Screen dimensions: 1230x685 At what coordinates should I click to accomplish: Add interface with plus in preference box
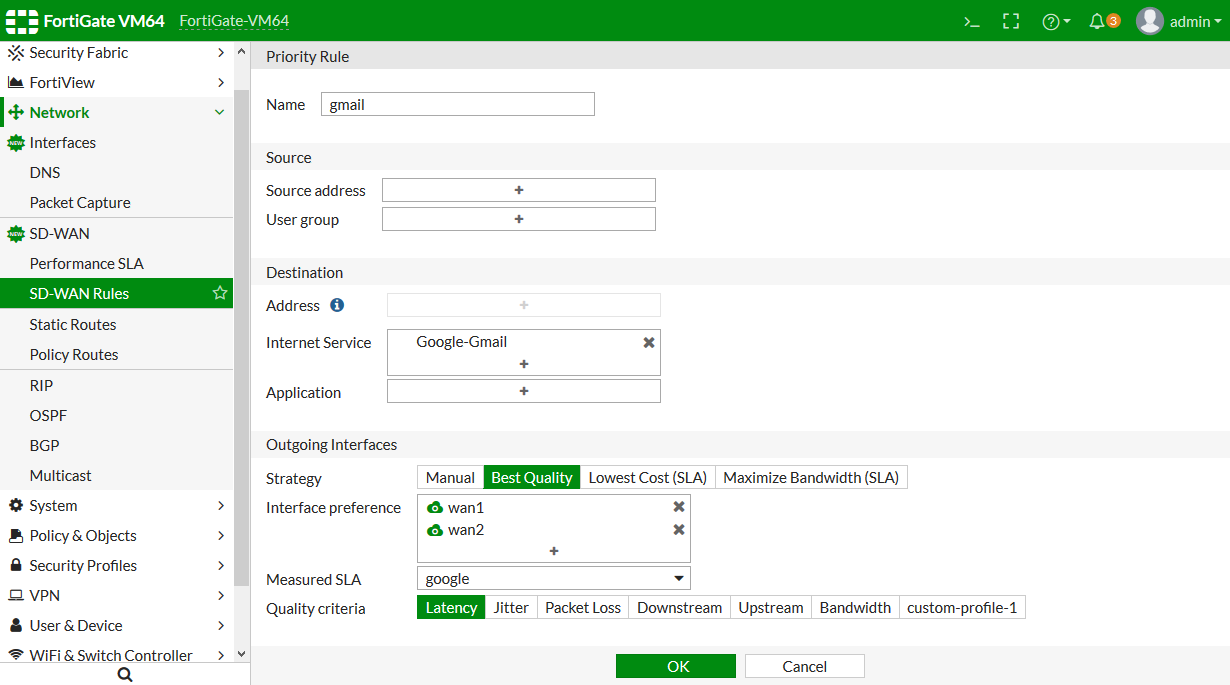[x=554, y=551]
